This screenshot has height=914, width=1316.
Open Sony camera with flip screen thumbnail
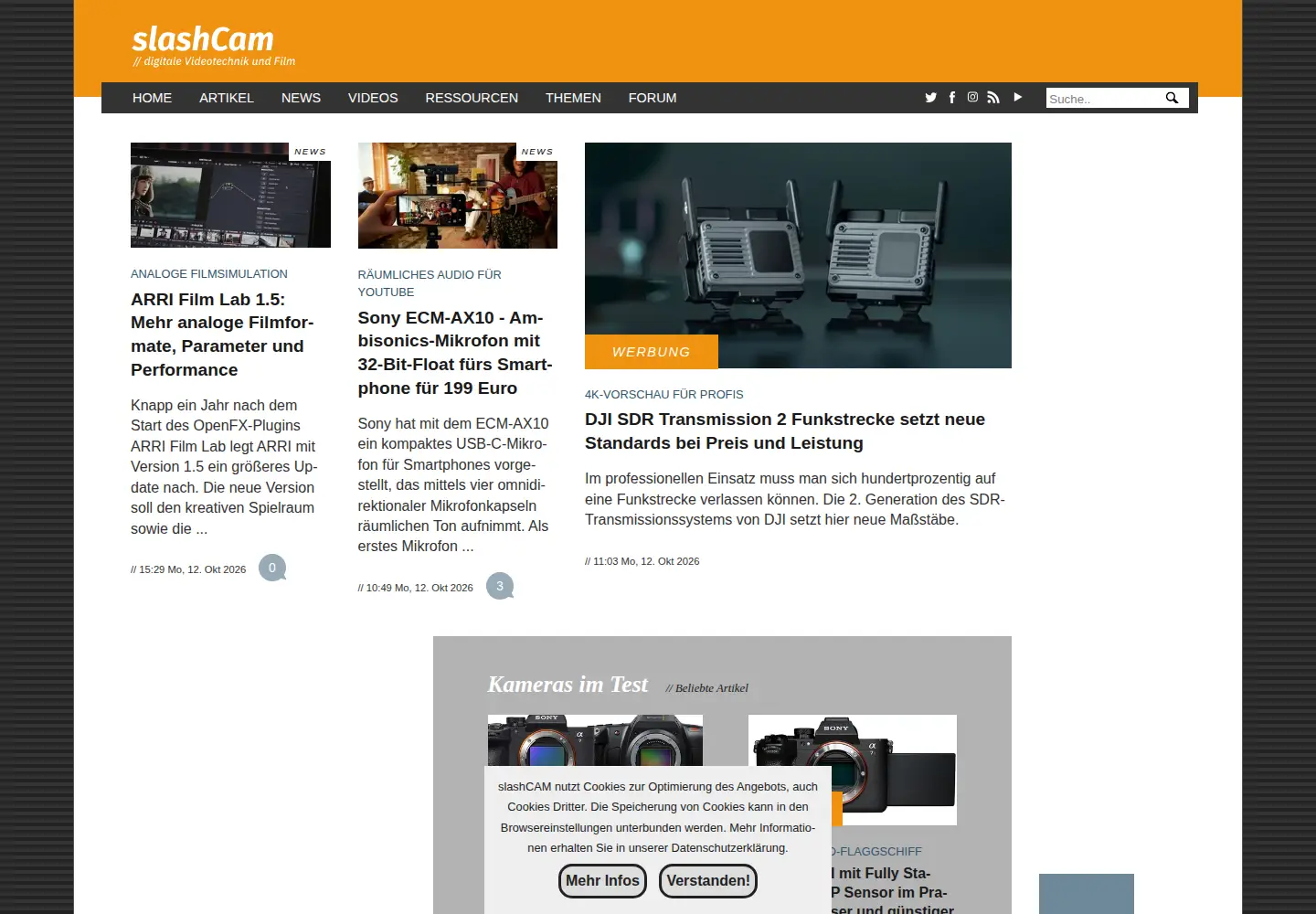tap(853, 770)
